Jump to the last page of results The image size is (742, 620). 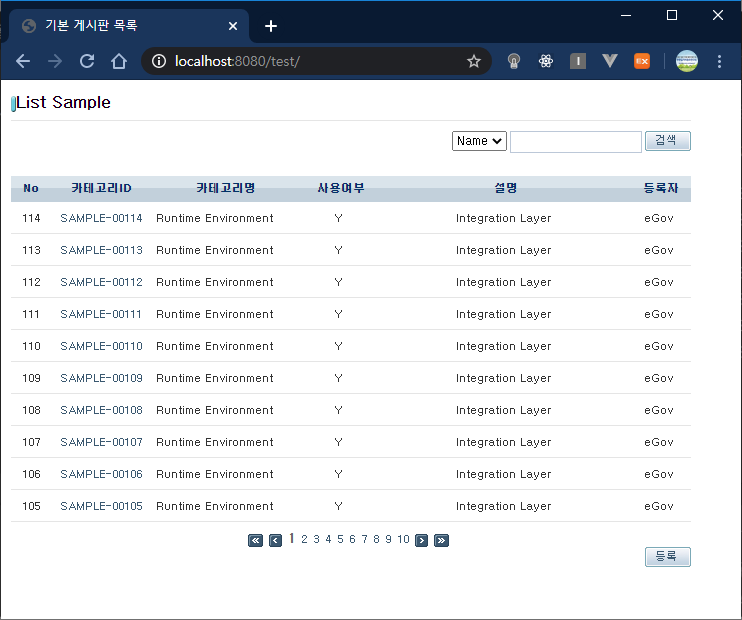(x=441, y=540)
